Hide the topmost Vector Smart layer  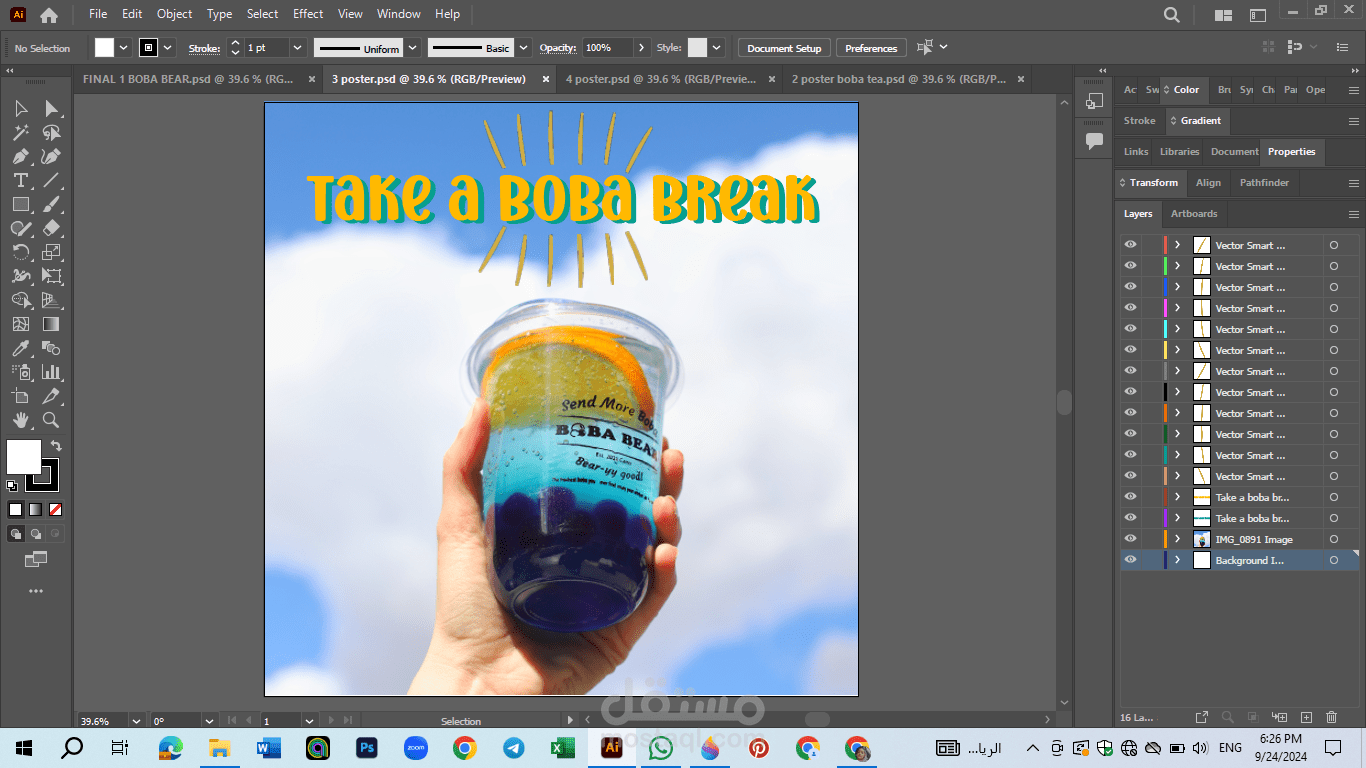click(1130, 245)
